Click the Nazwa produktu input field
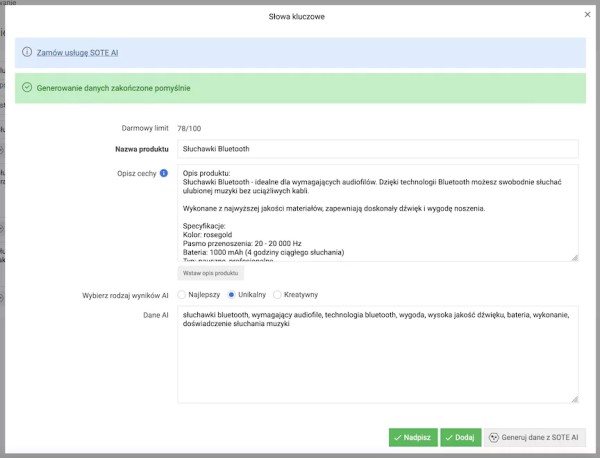This screenshot has height=458, width=600. pos(377,149)
